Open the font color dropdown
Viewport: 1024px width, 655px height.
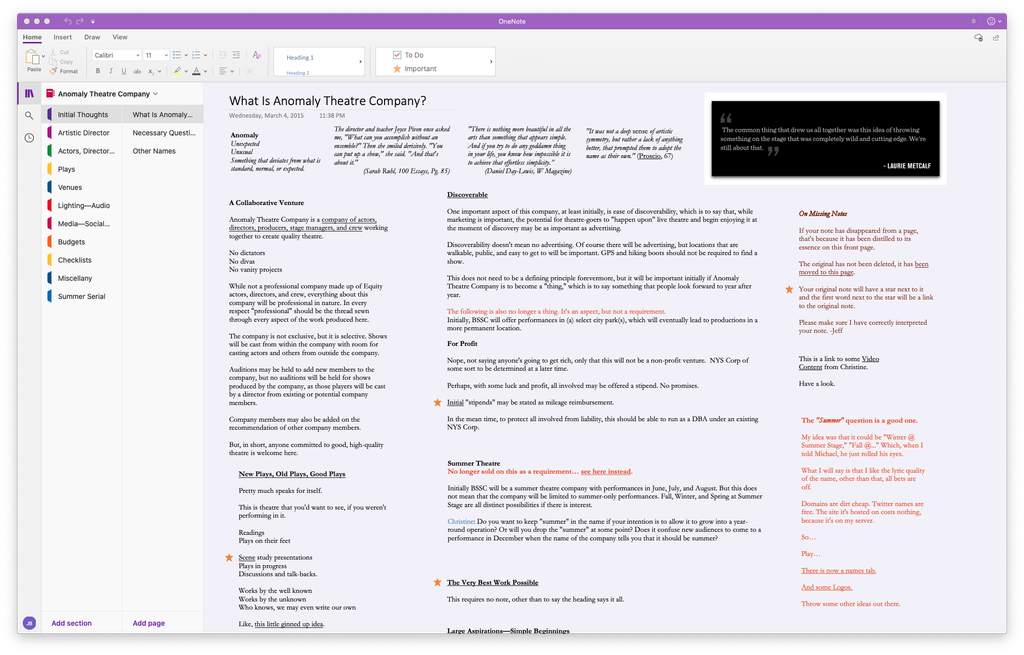(205, 71)
